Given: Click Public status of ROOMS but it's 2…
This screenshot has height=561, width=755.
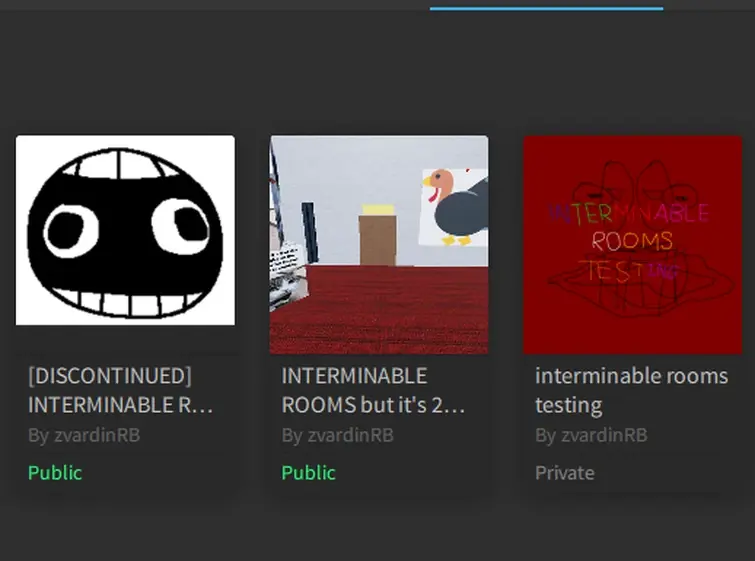Looking at the screenshot, I should [309, 473].
